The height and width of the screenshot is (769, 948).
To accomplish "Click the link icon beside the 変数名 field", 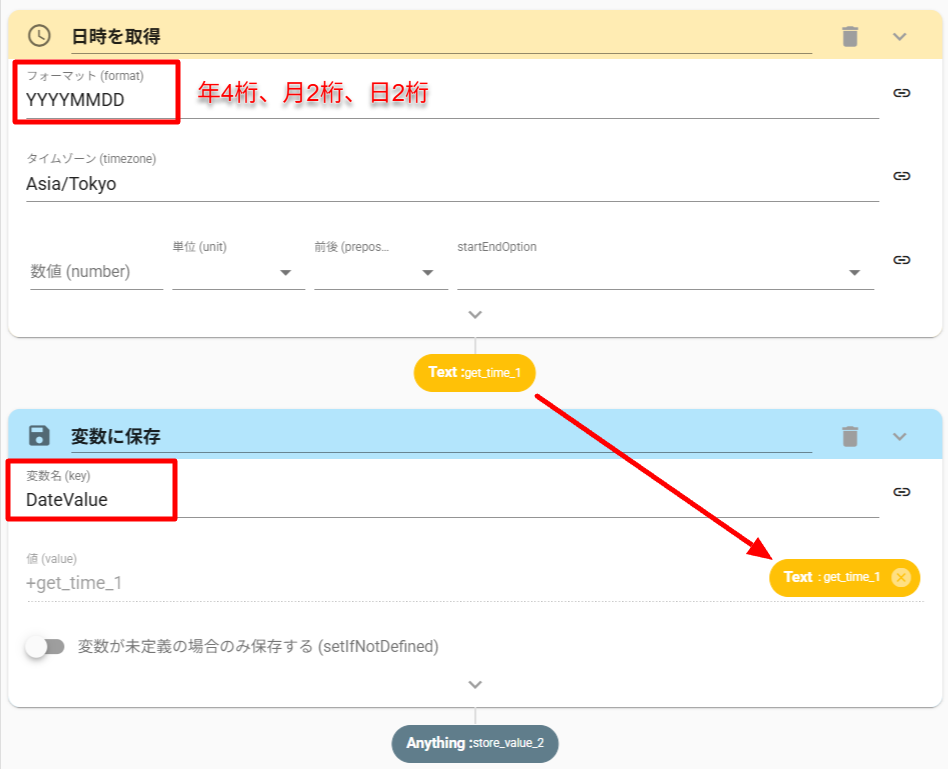I will [901, 491].
